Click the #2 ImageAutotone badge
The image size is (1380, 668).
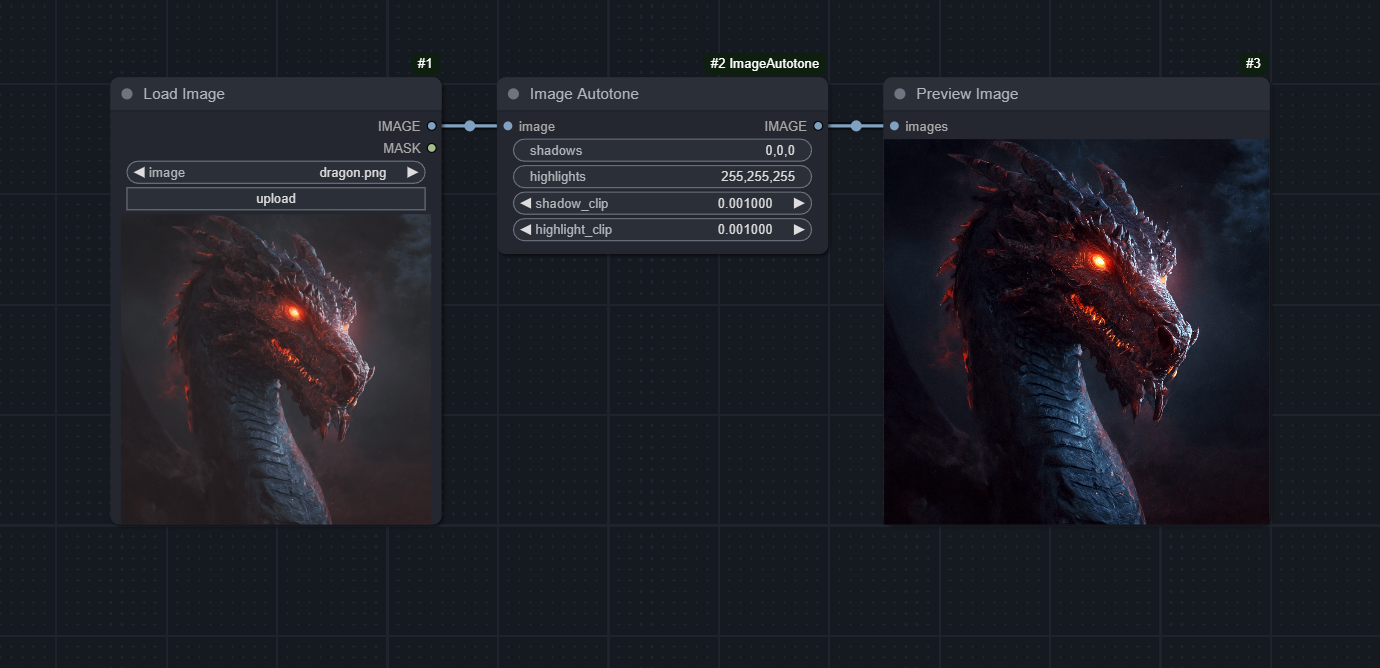[x=764, y=63]
